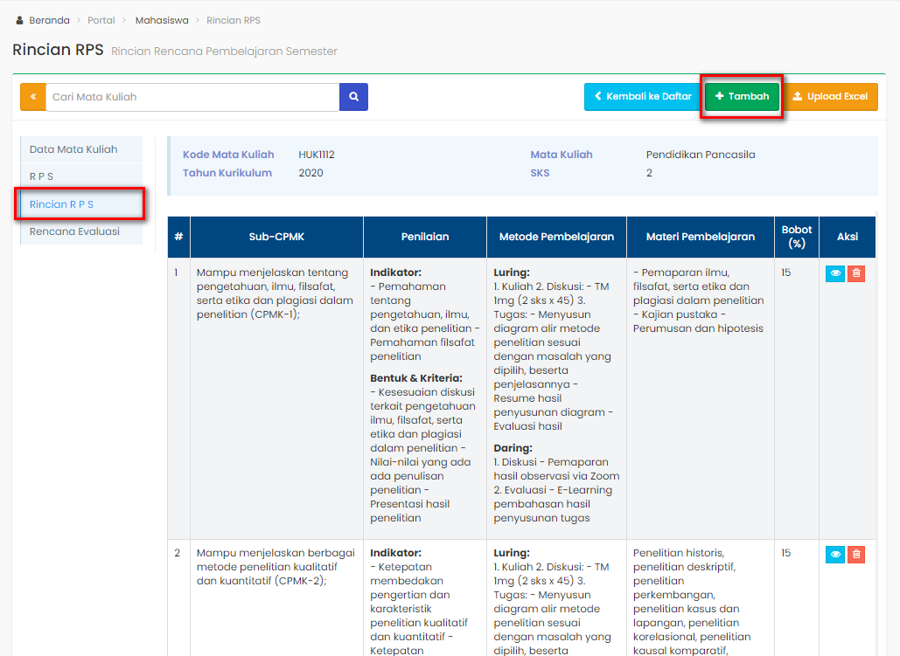Type in Cari Mata Kuliah search field
Image resolution: width=900 pixels, height=656 pixels.
click(192, 97)
